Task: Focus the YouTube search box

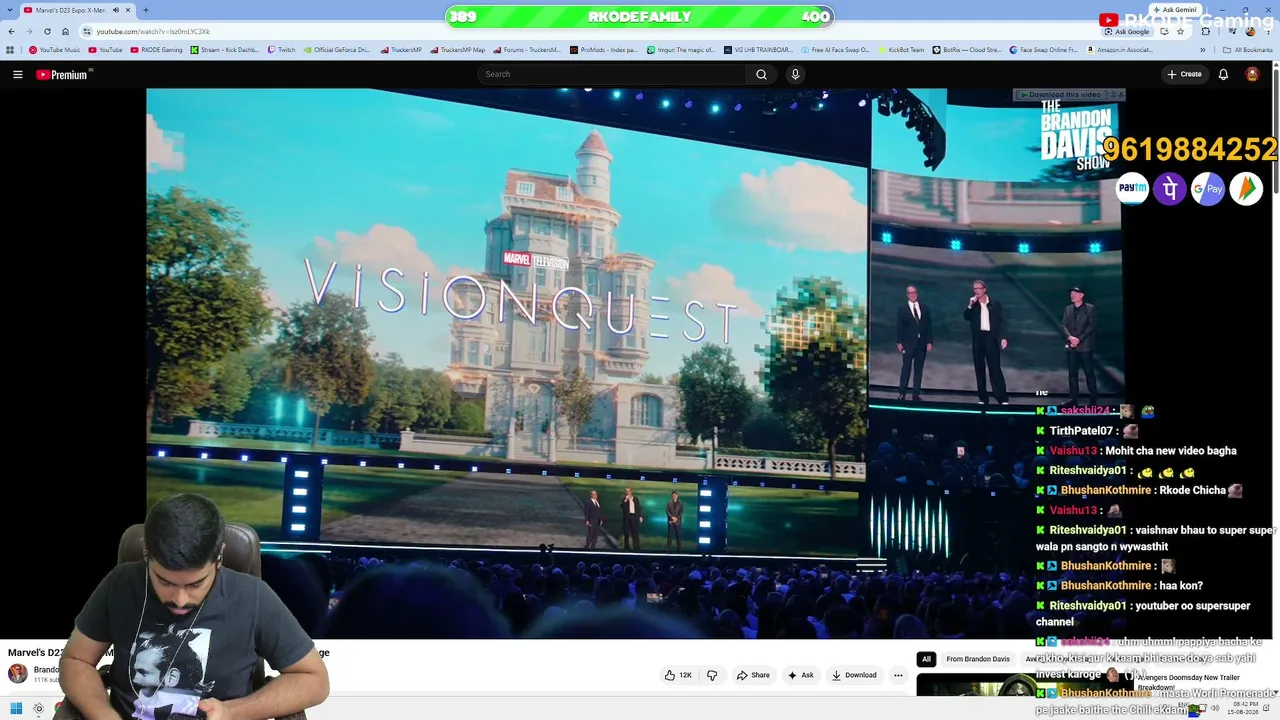Action: click(x=612, y=74)
